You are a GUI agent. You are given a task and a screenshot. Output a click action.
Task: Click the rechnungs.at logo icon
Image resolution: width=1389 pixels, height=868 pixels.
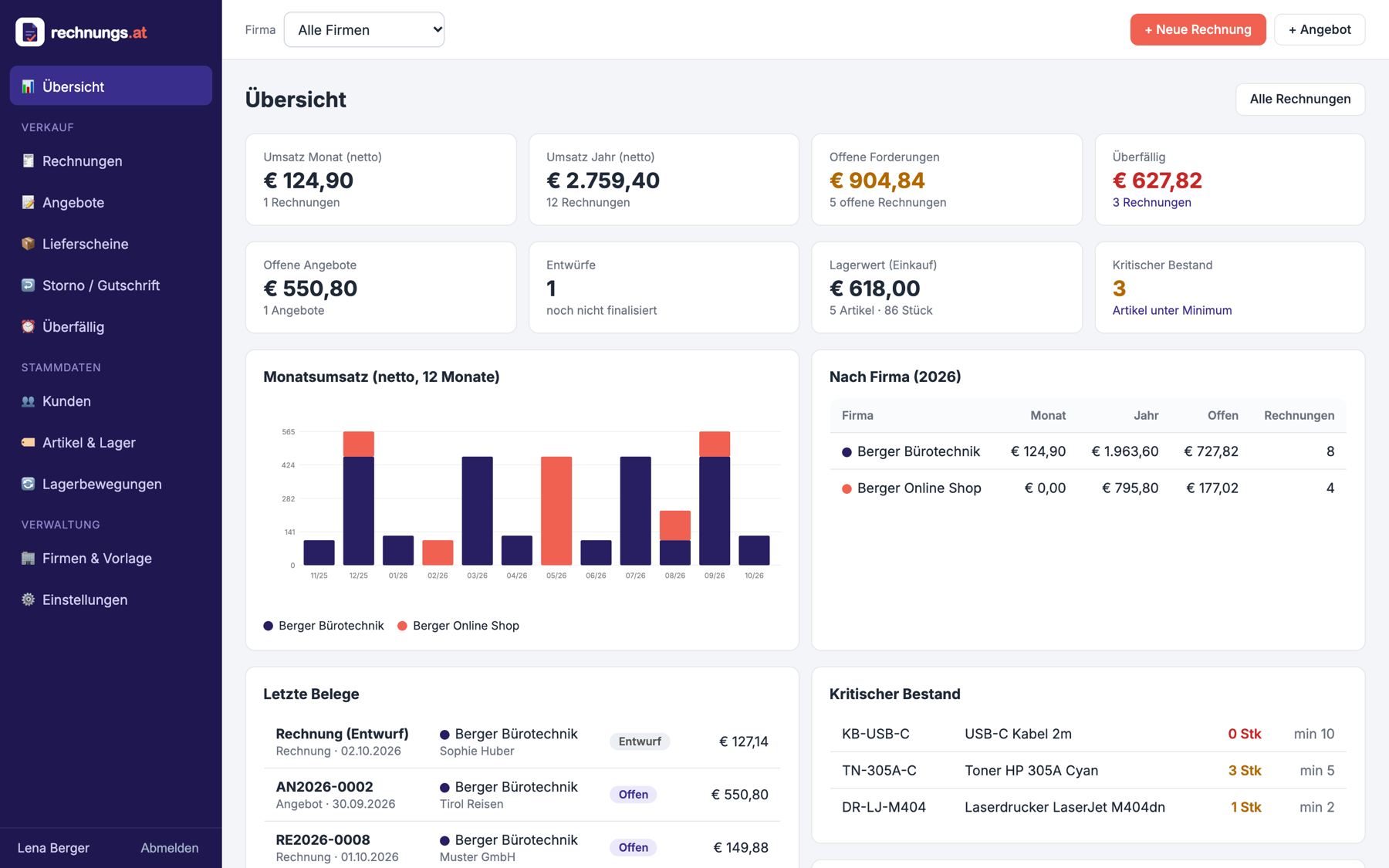pos(30,32)
